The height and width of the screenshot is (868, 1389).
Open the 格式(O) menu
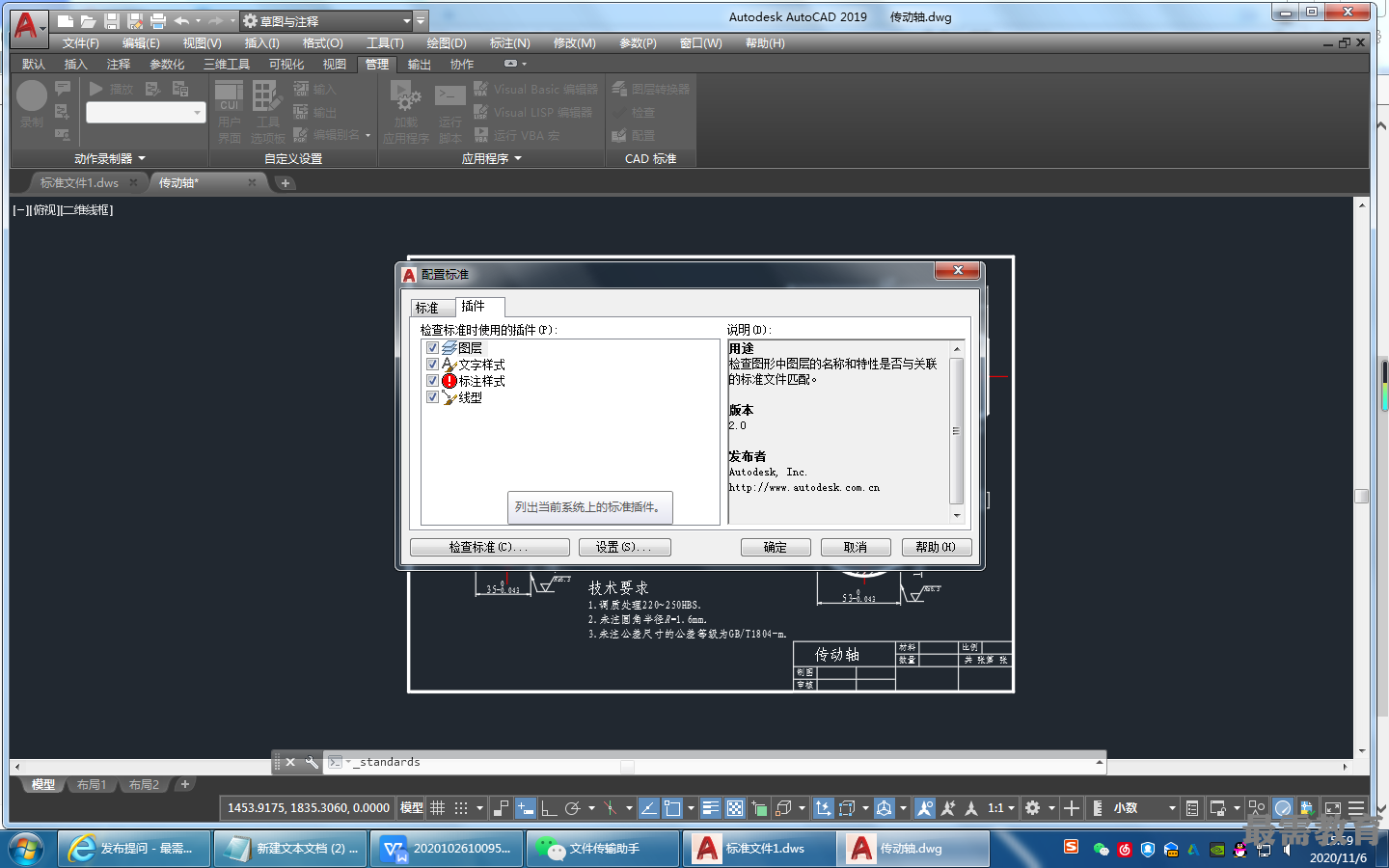tap(323, 43)
